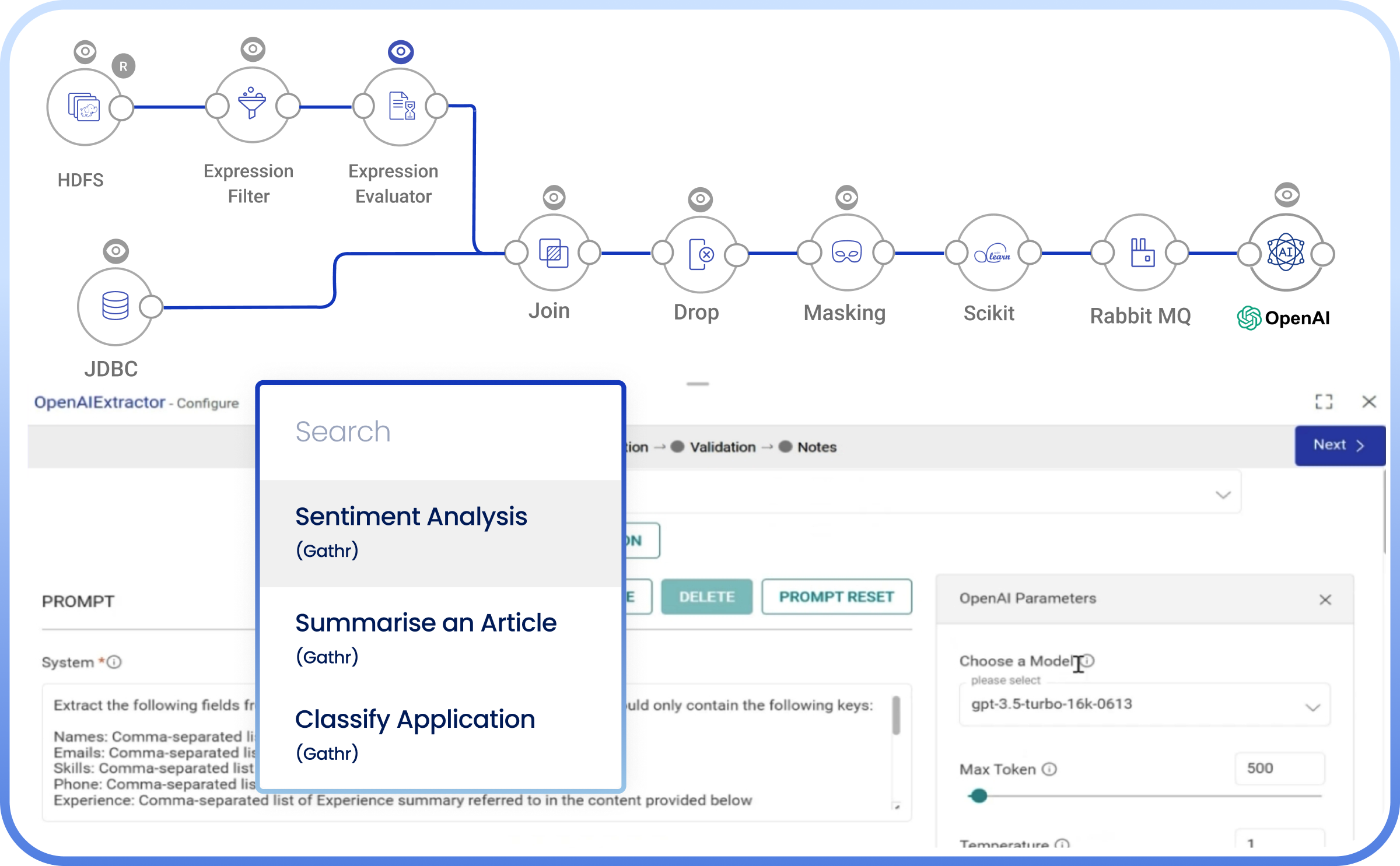
Task: Select the HDFS source node
Action: (85, 107)
